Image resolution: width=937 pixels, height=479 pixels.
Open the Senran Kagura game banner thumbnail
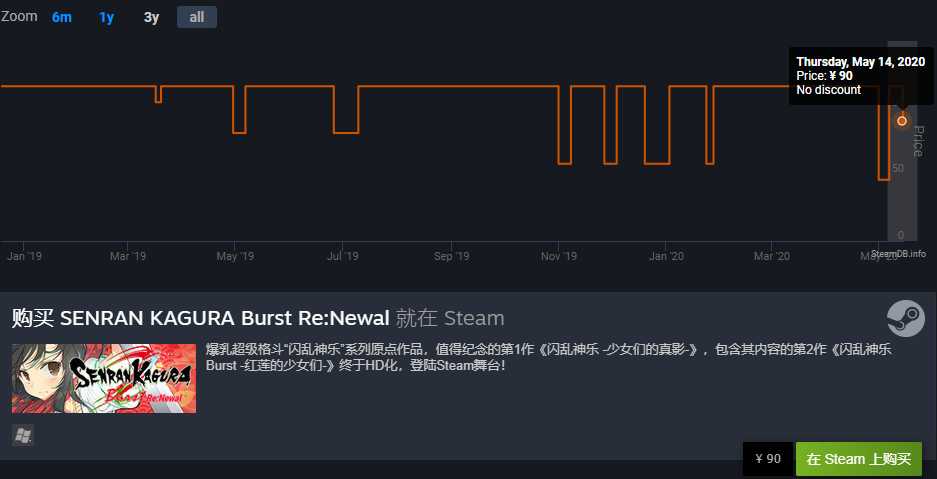(x=104, y=378)
